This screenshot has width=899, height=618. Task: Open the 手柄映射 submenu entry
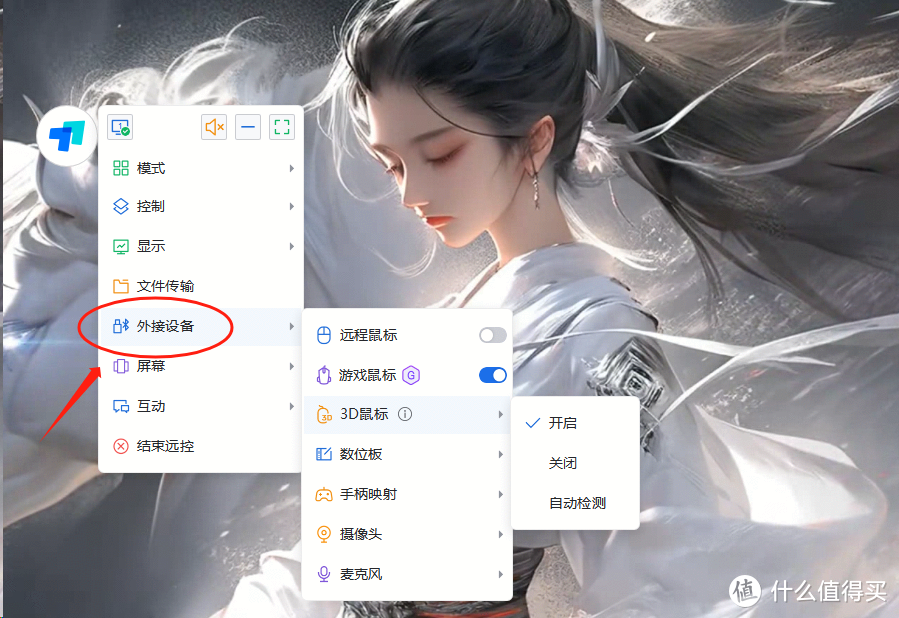coord(407,494)
